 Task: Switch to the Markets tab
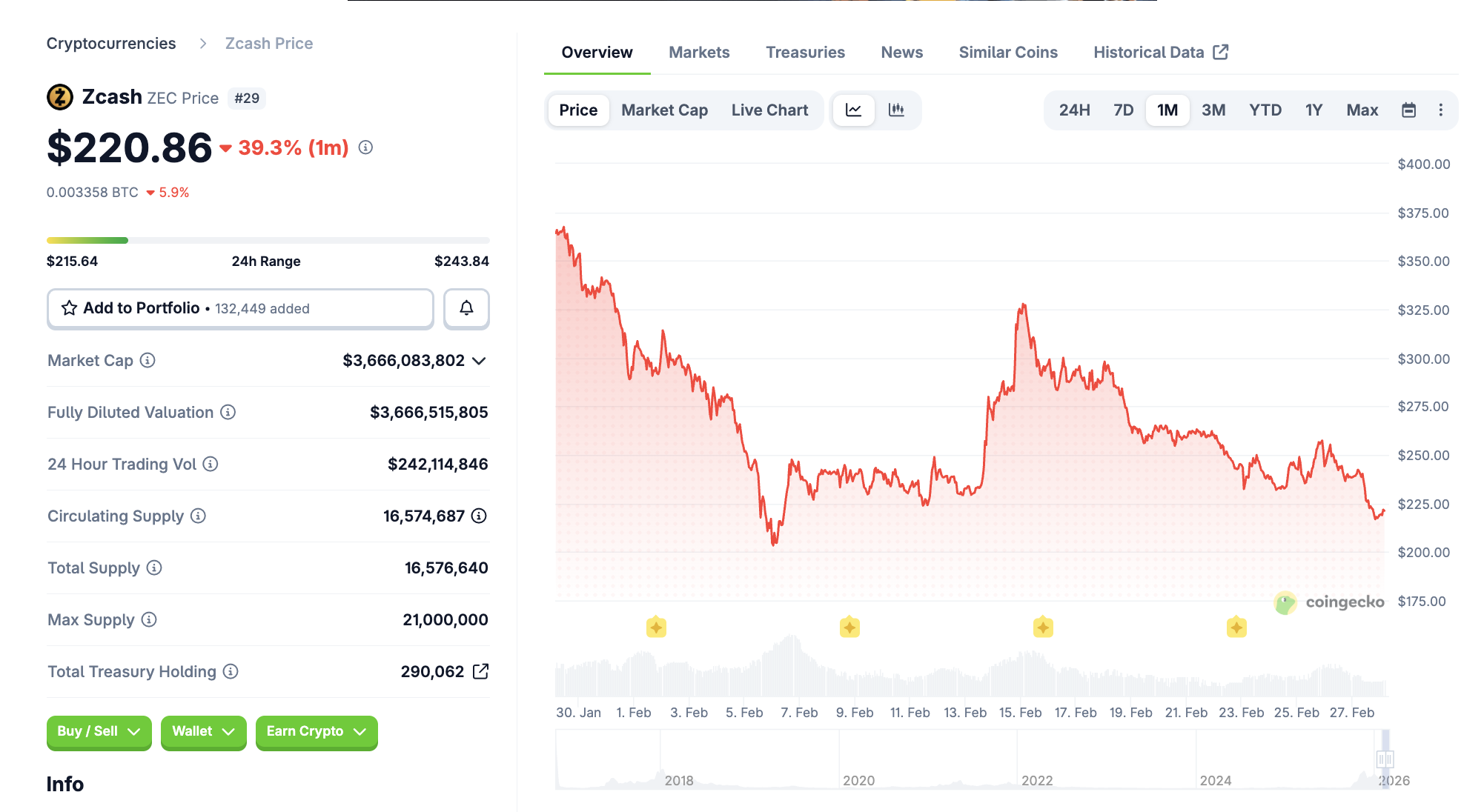point(698,52)
